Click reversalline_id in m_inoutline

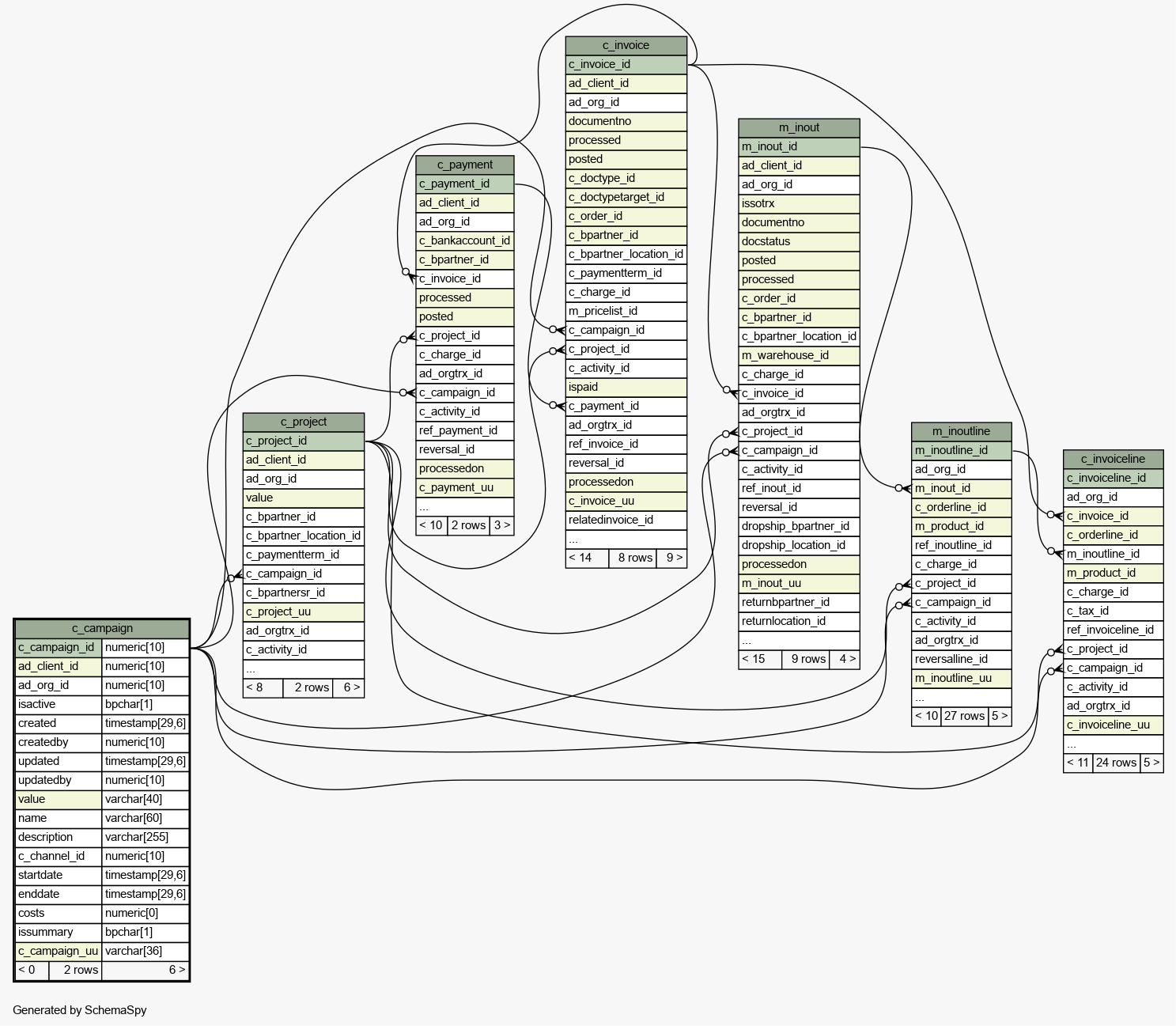[x=961, y=659]
